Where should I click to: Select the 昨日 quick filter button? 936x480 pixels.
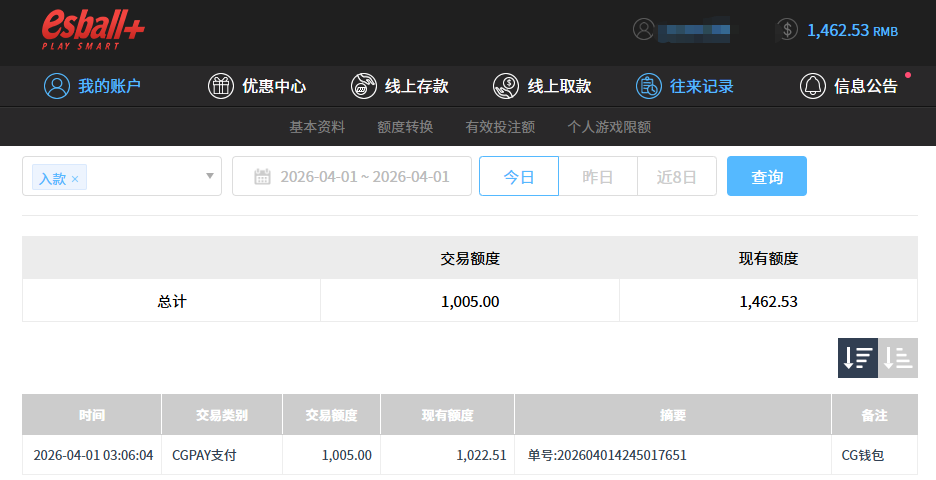point(597,177)
